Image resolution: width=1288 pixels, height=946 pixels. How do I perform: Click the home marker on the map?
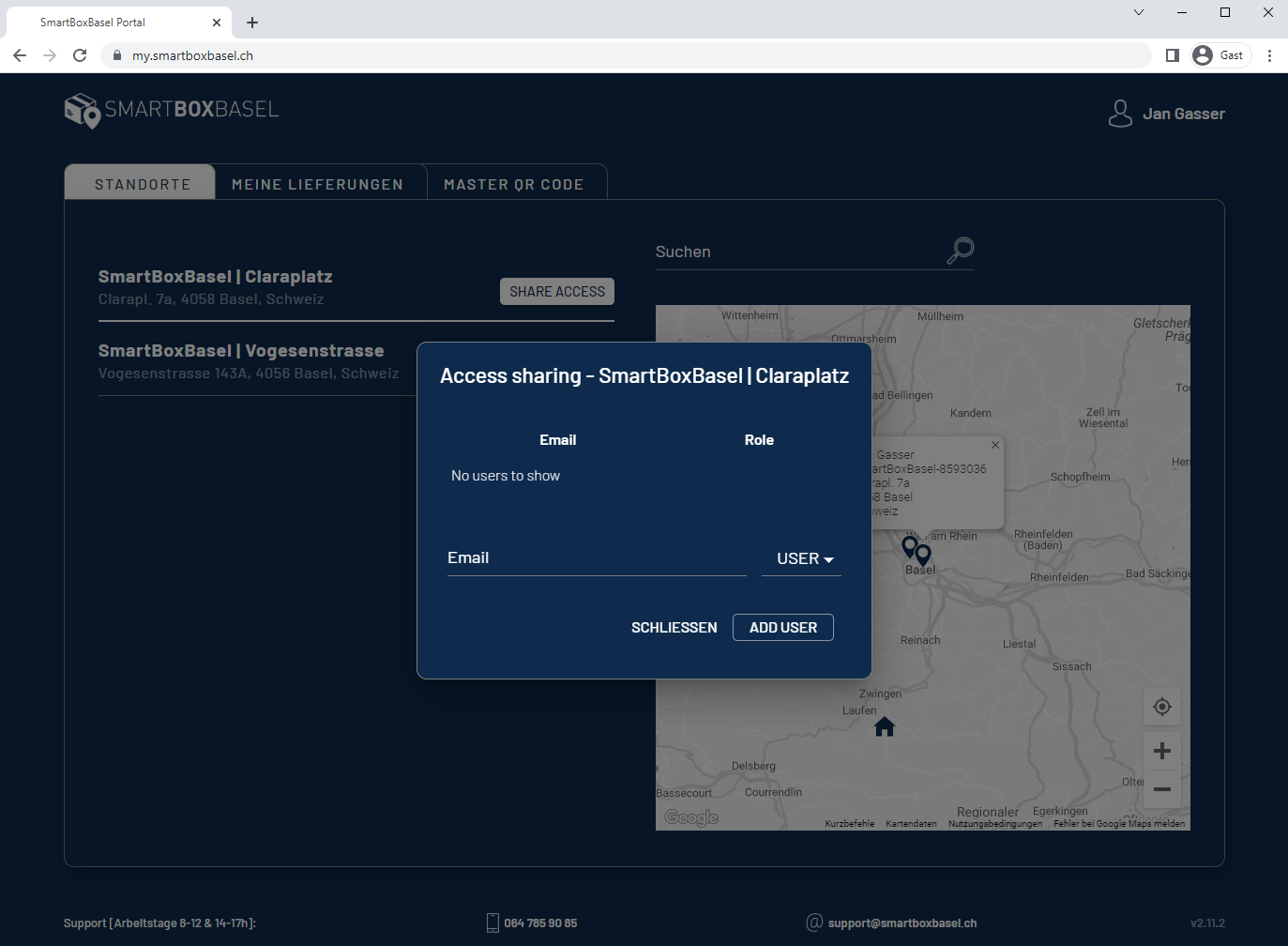tap(884, 726)
